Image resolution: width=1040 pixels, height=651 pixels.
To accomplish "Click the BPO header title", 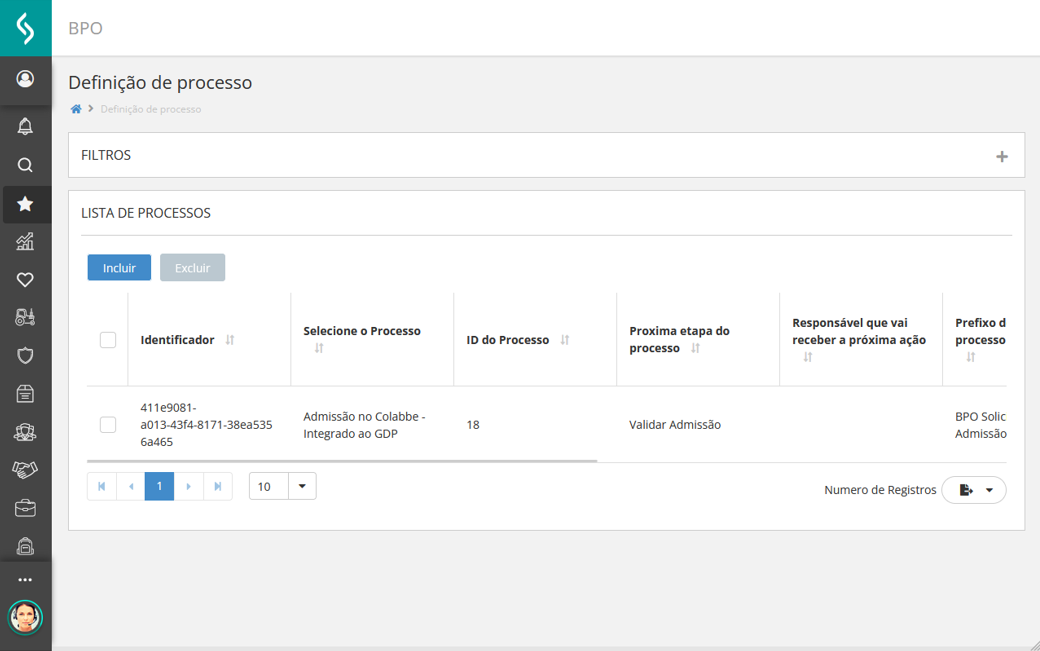I will (86, 29).
